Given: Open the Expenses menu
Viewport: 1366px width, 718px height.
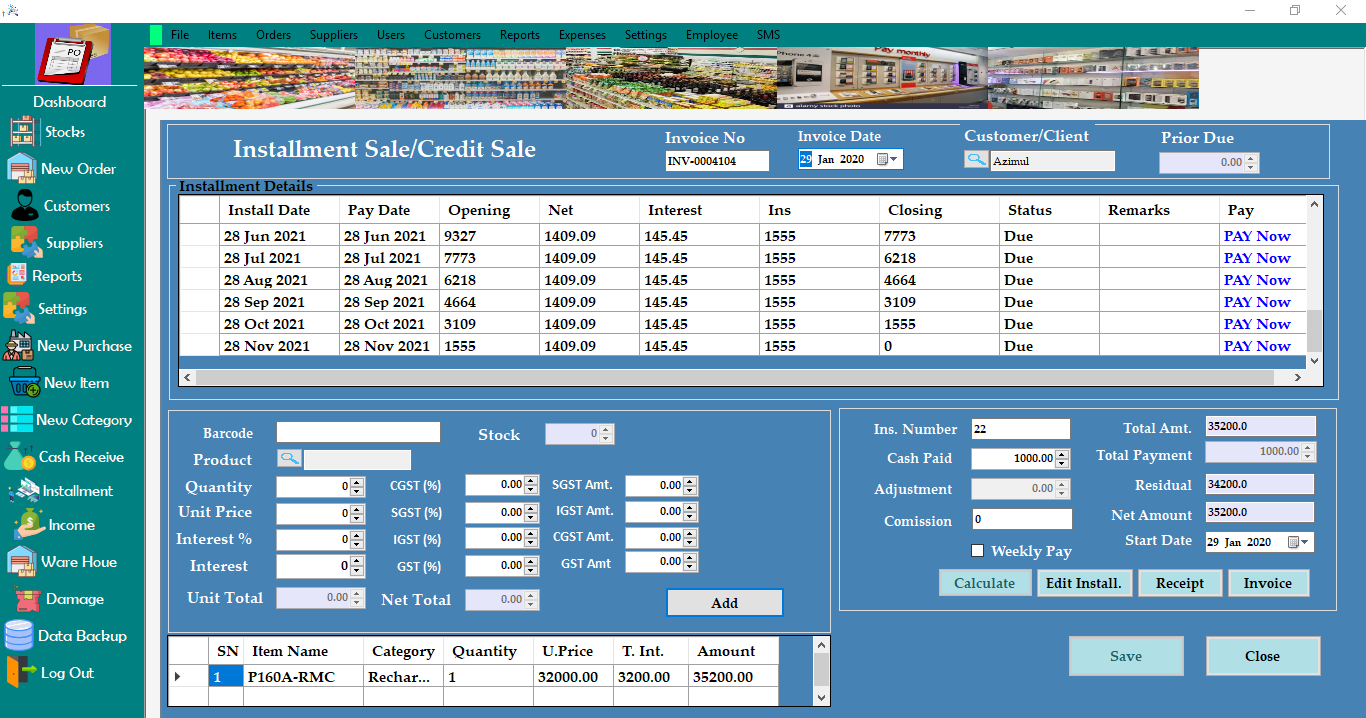Looking at the screenshot, I should pos(582,34).
